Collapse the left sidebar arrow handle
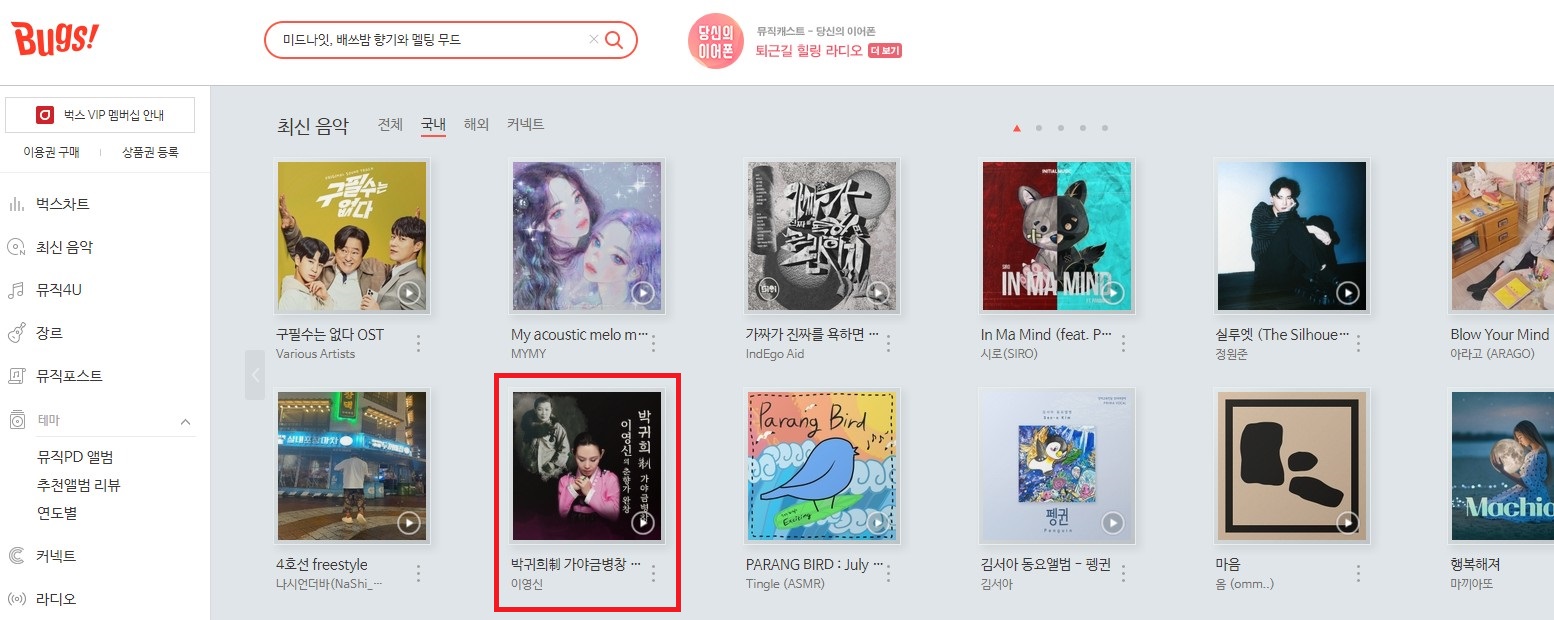 tap(255, 375)
